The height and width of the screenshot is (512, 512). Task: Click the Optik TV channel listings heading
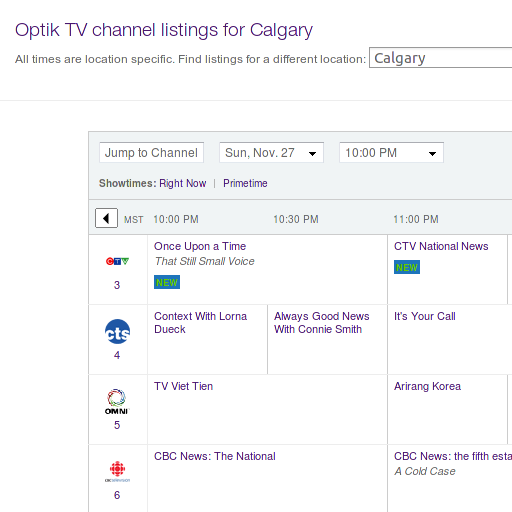coord(164,30)
